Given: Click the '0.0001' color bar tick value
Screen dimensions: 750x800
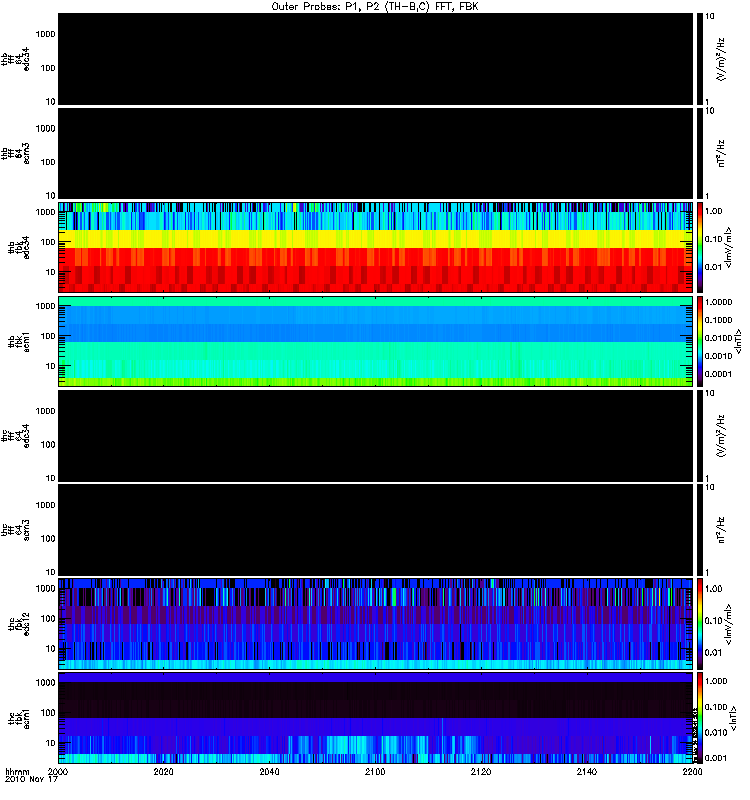Looking at the screenshot, I should [718, 374].
